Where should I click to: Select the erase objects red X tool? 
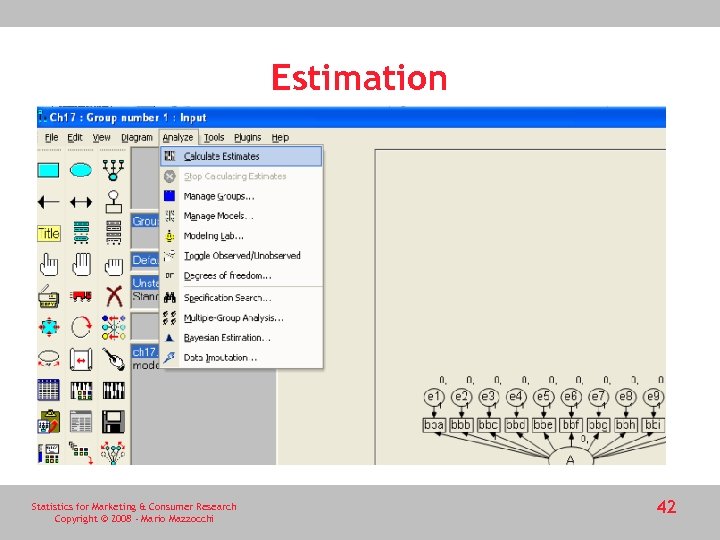pyautogui.click(x=114, y=296)
